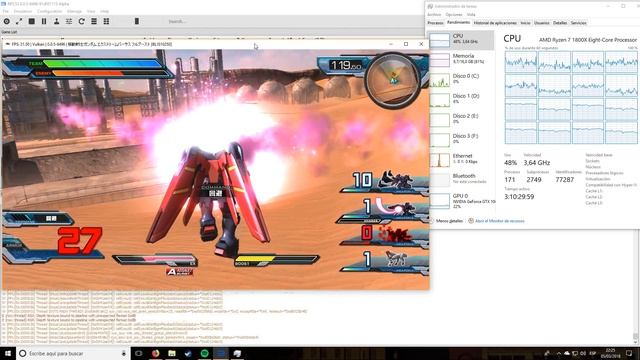Click the icon size slider handle in RPCS3 toolbar
Viewport: 640px width, 360px height.
(x=137, y=21)
